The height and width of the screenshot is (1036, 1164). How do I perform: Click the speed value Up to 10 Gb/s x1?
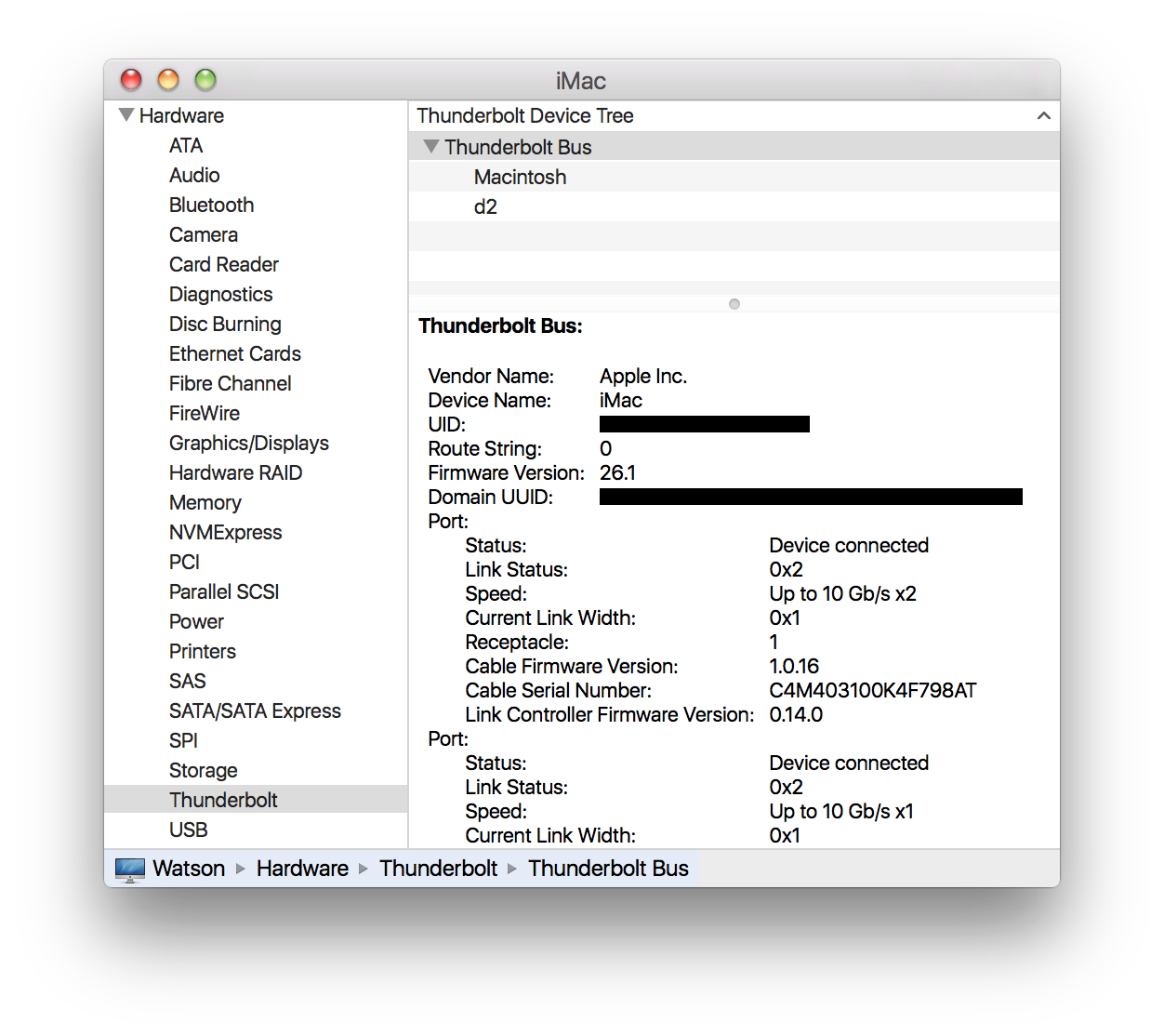pyautogui.click(x=841, y=811)
